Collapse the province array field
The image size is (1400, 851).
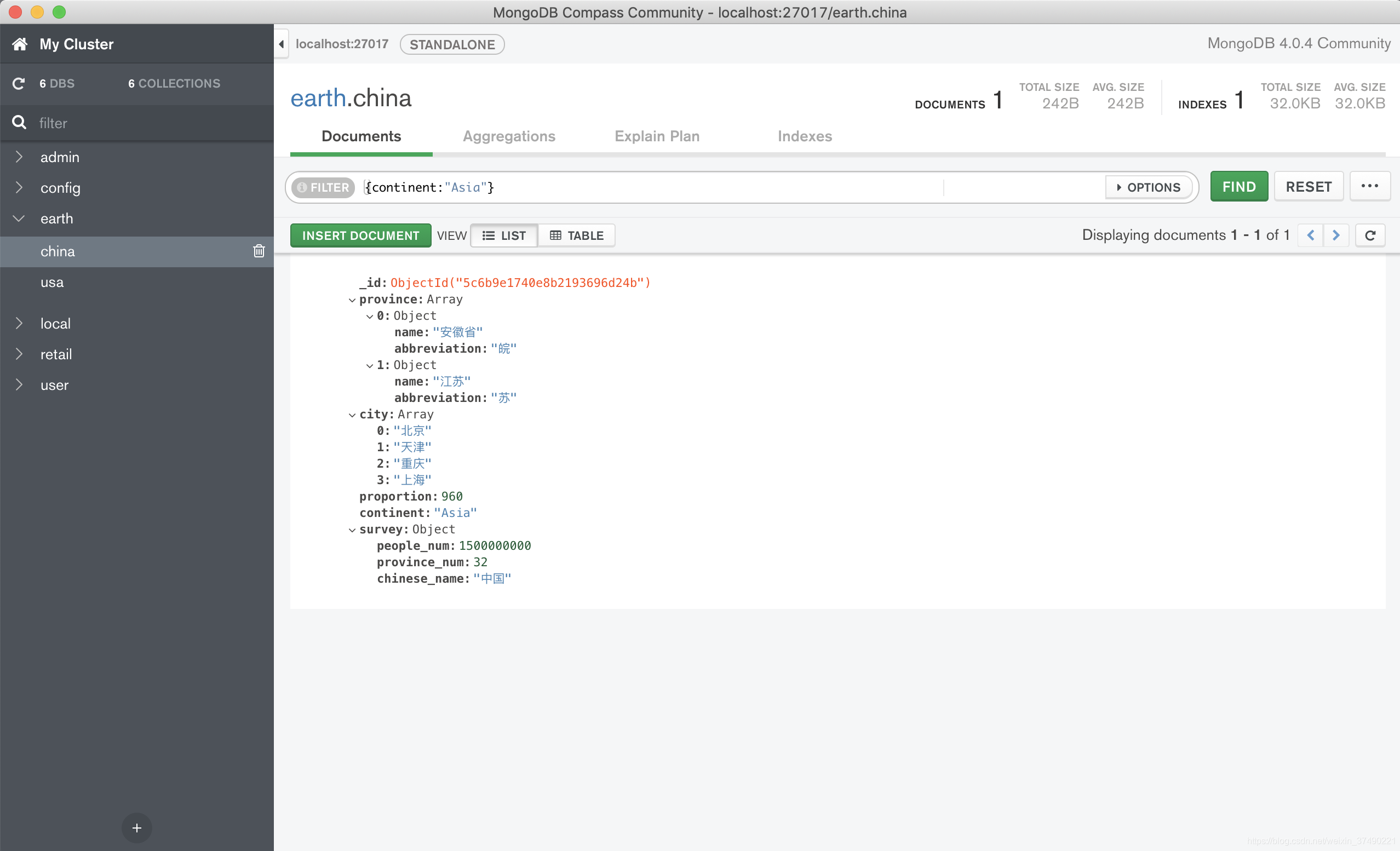[x=352, y=300]
